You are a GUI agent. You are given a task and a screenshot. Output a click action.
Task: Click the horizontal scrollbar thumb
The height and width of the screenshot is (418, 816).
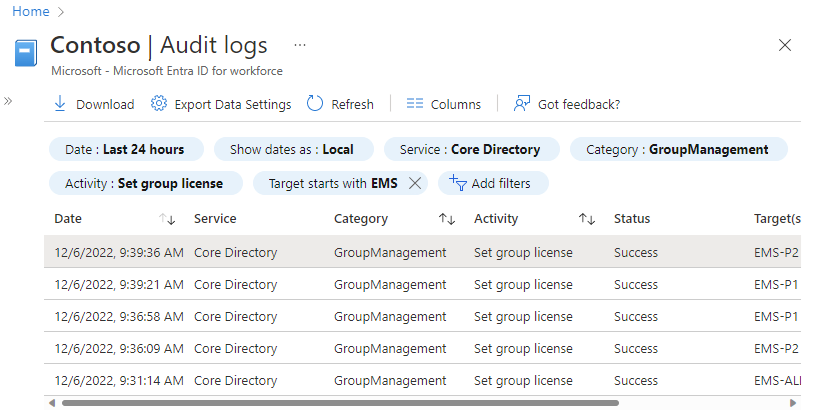click(x=340, y=403)
